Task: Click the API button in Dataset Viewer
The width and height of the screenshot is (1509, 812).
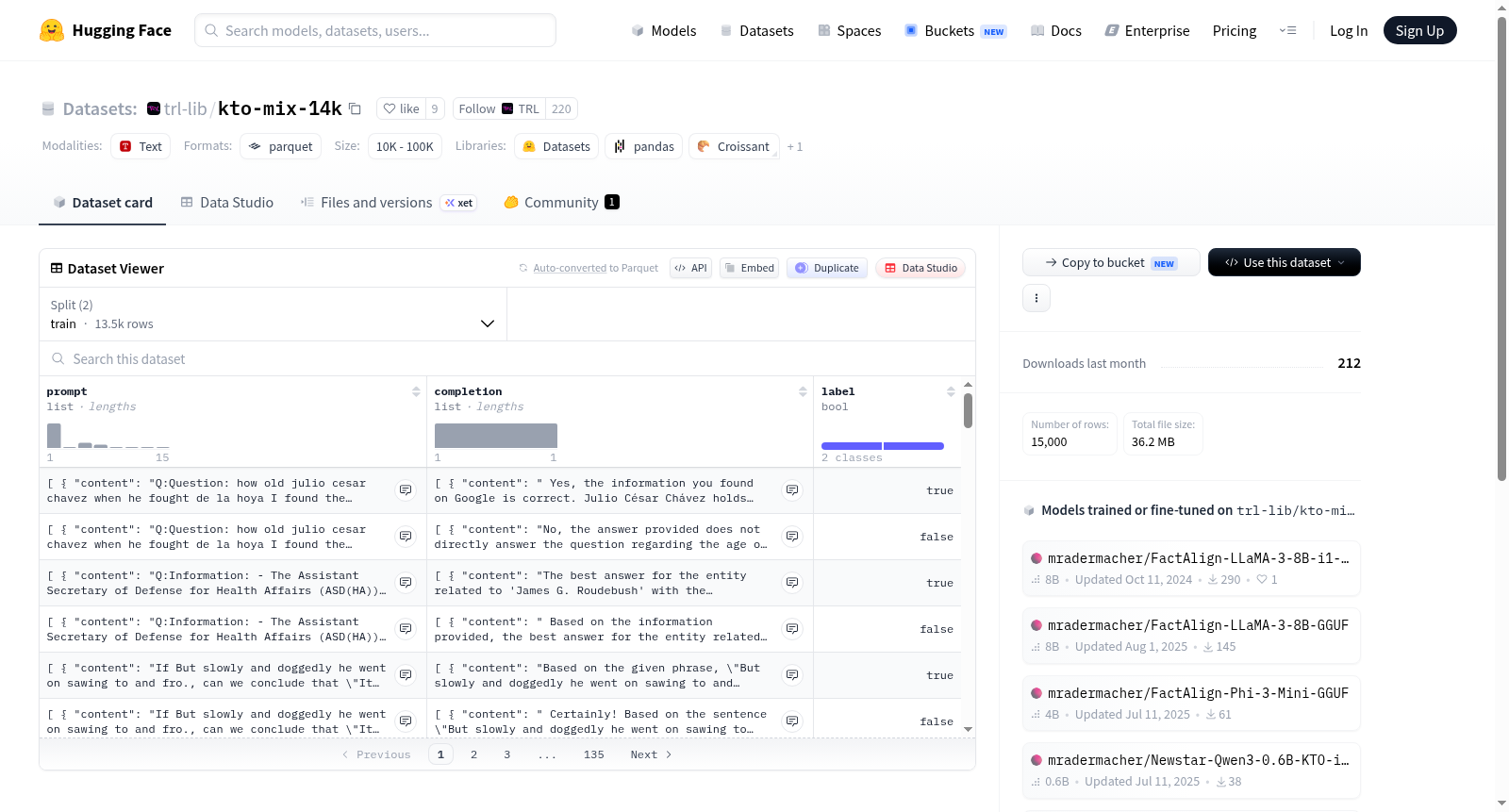Action: 690,268
